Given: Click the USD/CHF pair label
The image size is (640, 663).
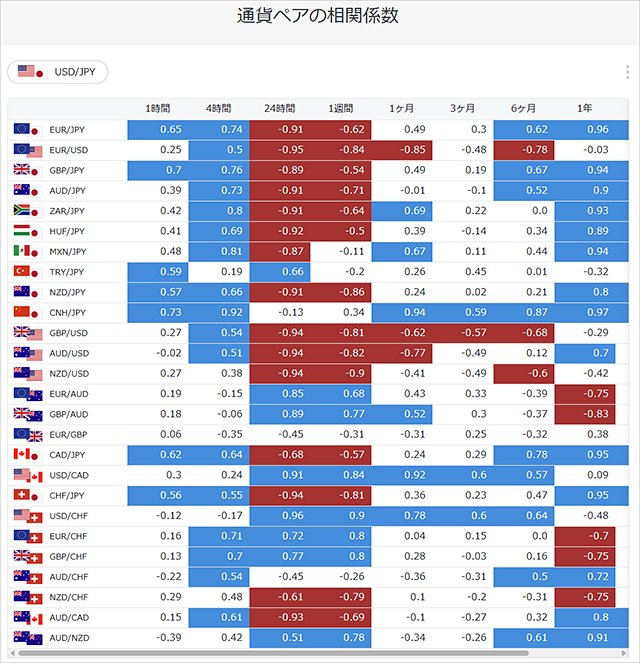Looking at the screenshot, I should click(68, 516).
